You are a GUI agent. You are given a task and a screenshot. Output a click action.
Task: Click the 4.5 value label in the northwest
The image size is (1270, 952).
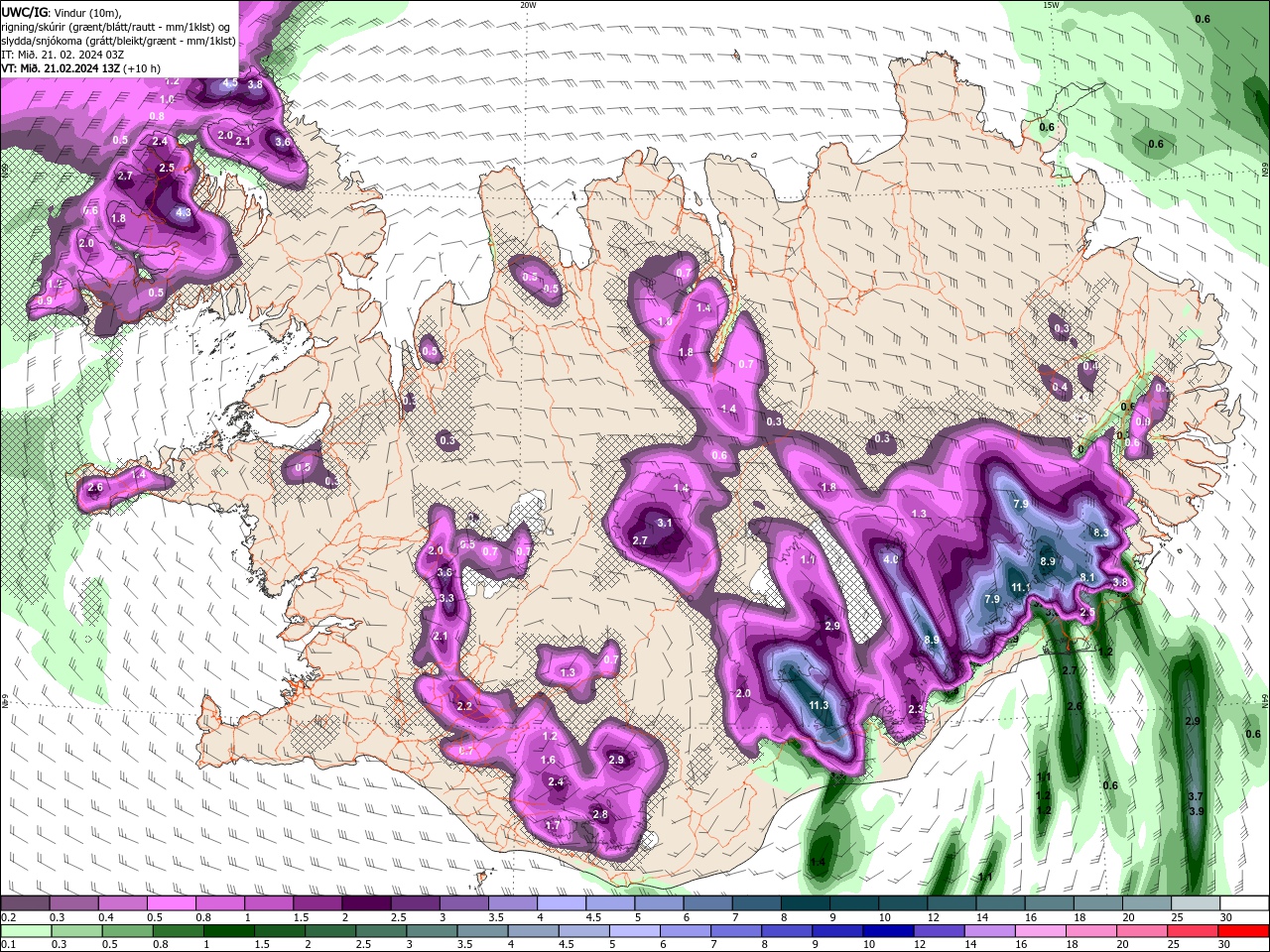tap(229, 82)
